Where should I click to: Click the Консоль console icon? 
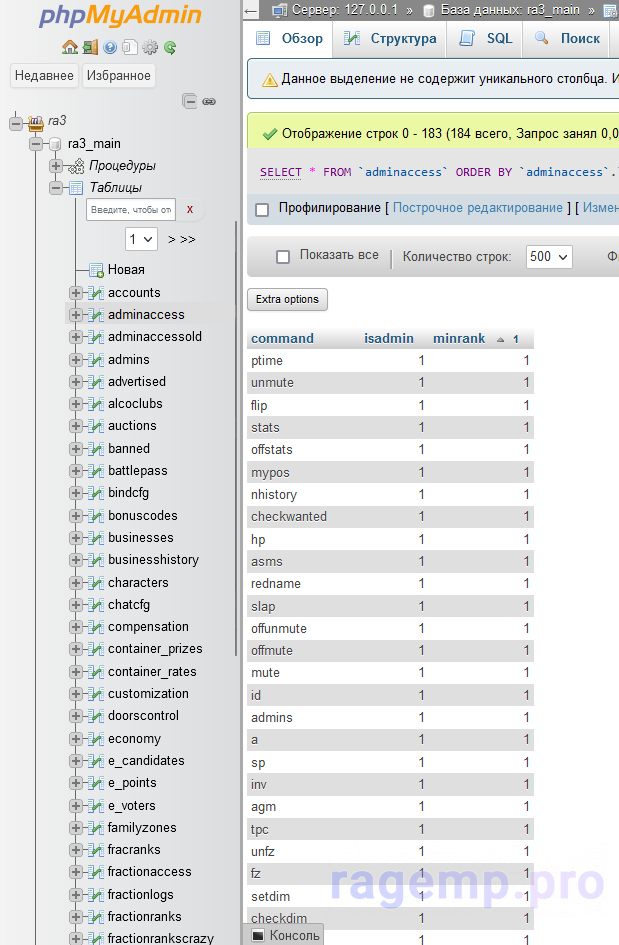coord(258,935)
